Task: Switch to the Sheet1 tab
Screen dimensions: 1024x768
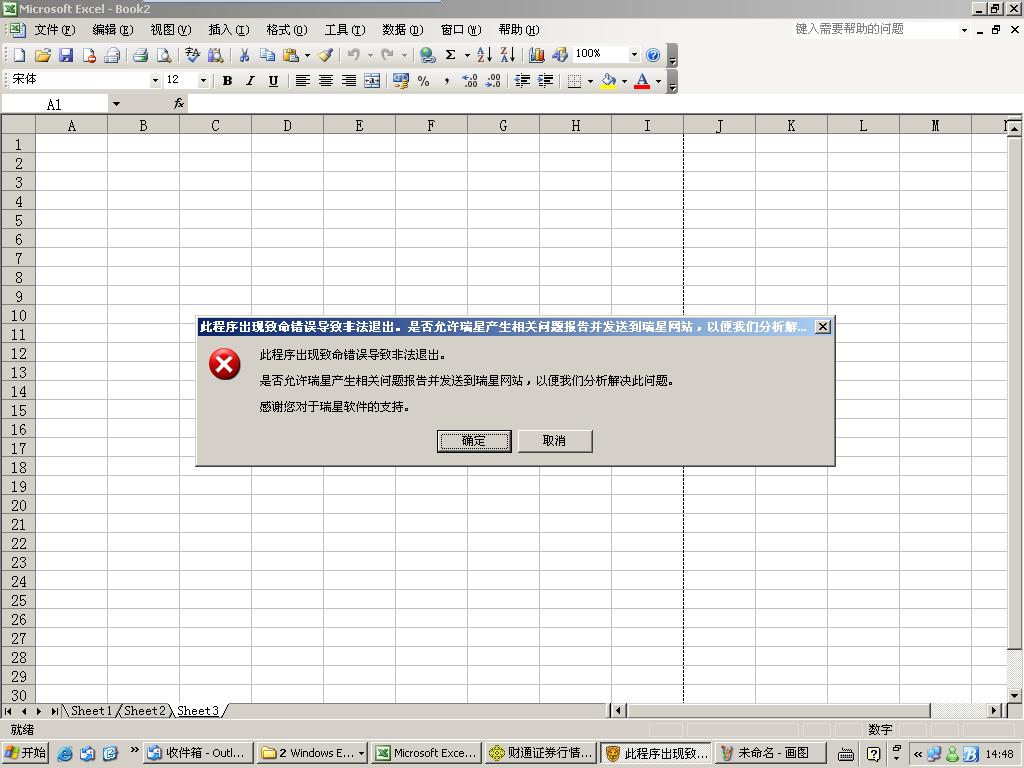Action: pyautogui.click(x=91, y=711)
